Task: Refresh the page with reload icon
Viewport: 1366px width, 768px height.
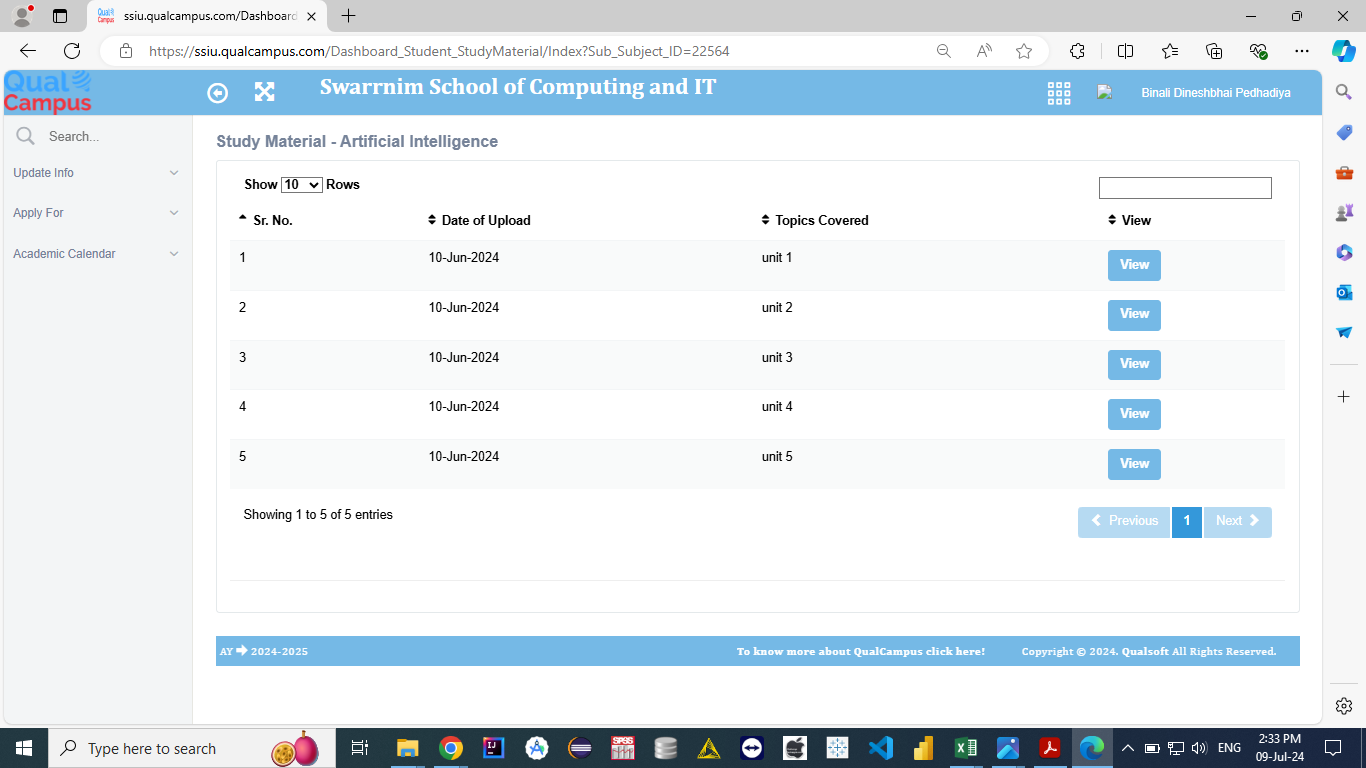Action: pos(72,51)
